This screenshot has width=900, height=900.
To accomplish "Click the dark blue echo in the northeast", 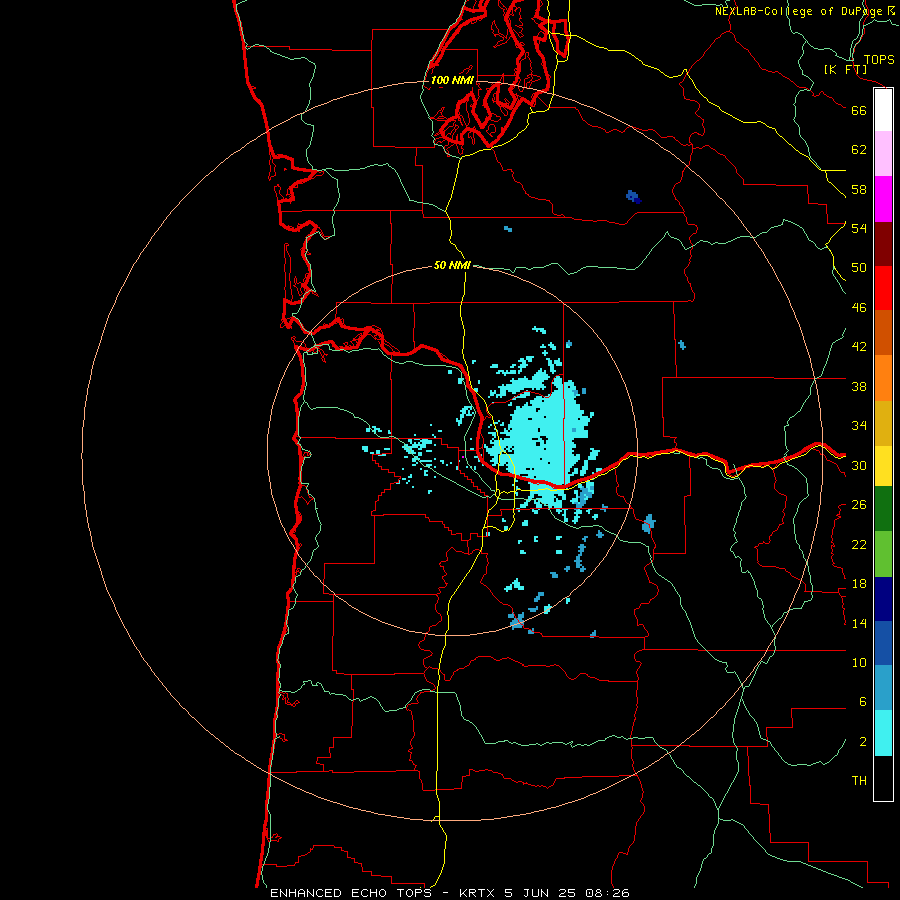I will pyautogui.click(x=633, y=197).
